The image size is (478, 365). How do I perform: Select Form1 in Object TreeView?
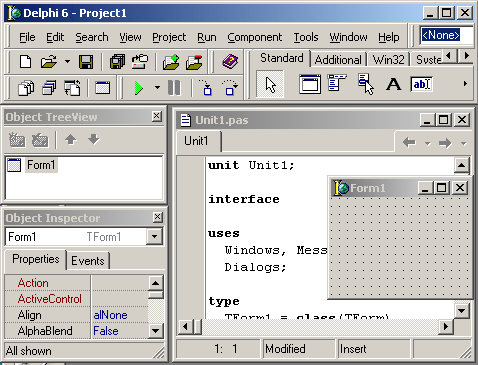(x=41, y=165)
